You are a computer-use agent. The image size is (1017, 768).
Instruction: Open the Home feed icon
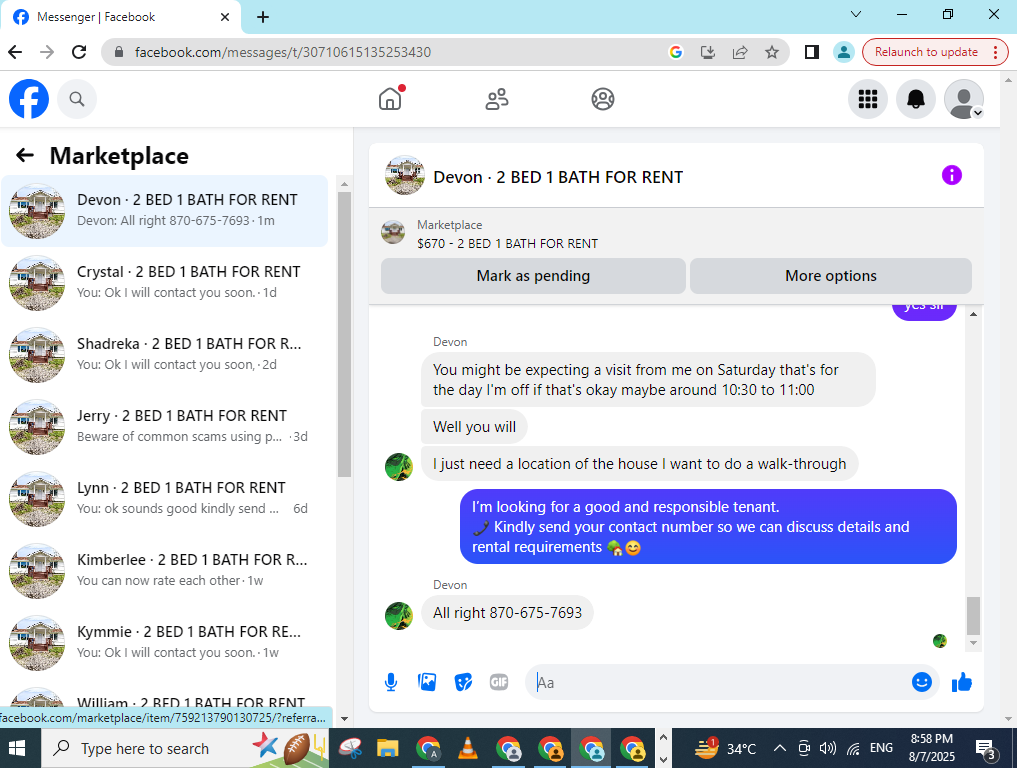pyautogui.click(x=390, y=99)
